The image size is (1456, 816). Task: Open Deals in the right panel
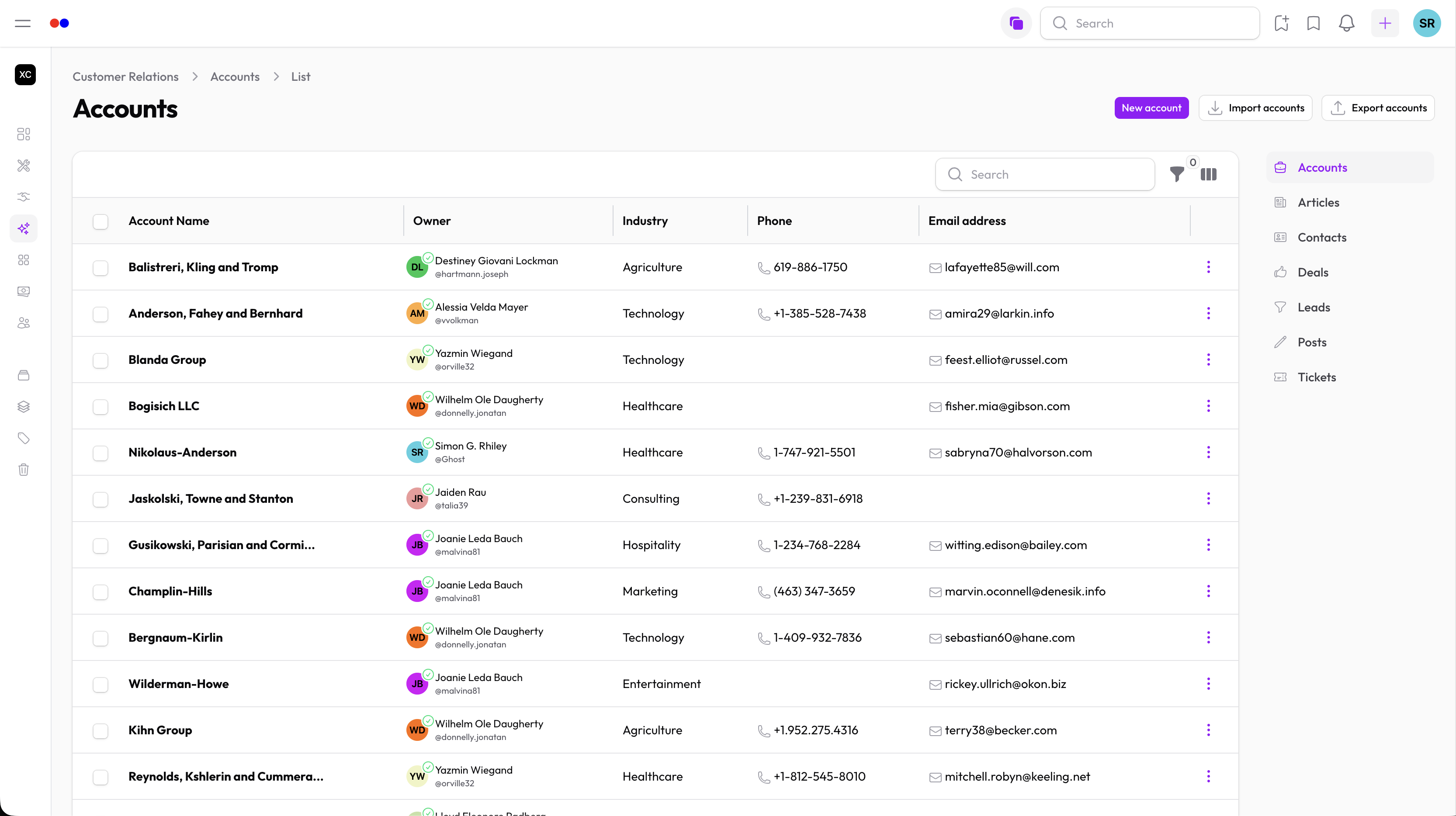pos(1350,273)
